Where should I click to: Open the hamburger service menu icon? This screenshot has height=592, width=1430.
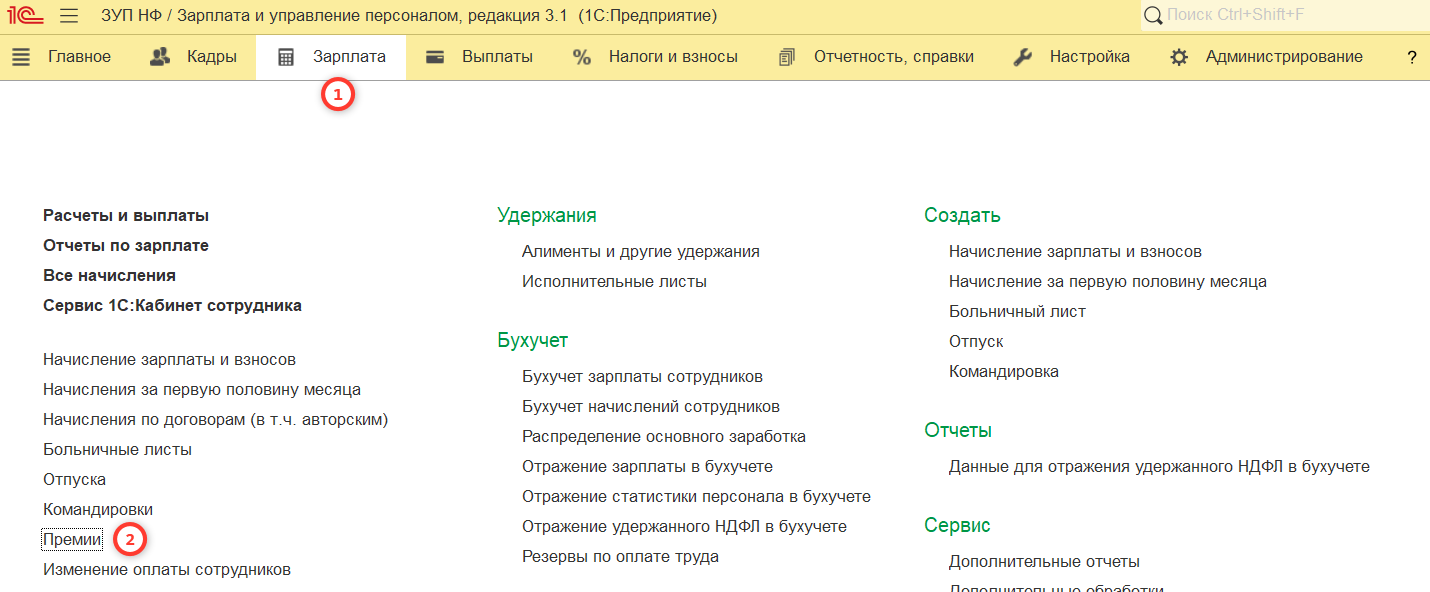pos(69,16)
